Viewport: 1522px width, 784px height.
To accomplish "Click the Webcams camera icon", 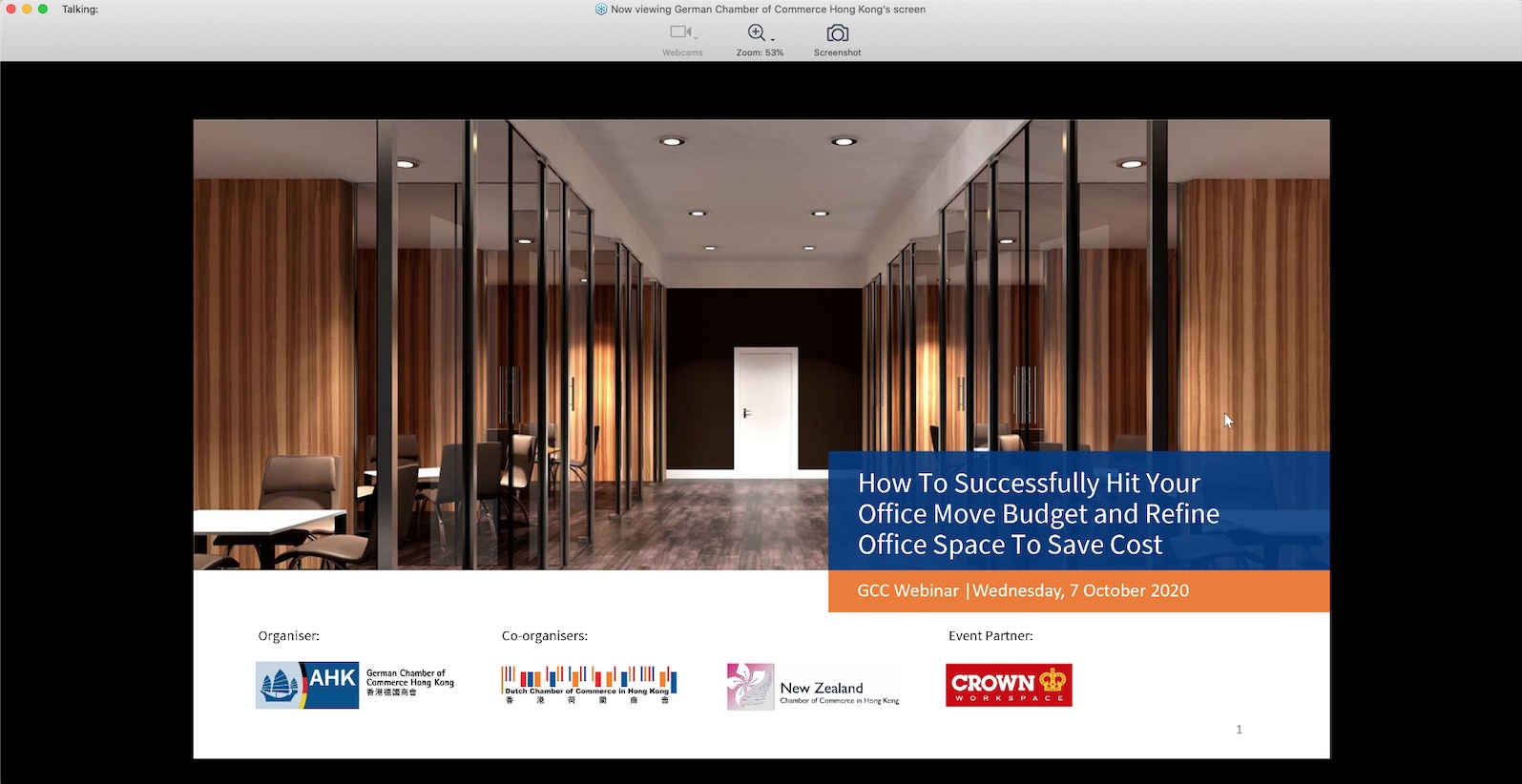I will point(679,32).
